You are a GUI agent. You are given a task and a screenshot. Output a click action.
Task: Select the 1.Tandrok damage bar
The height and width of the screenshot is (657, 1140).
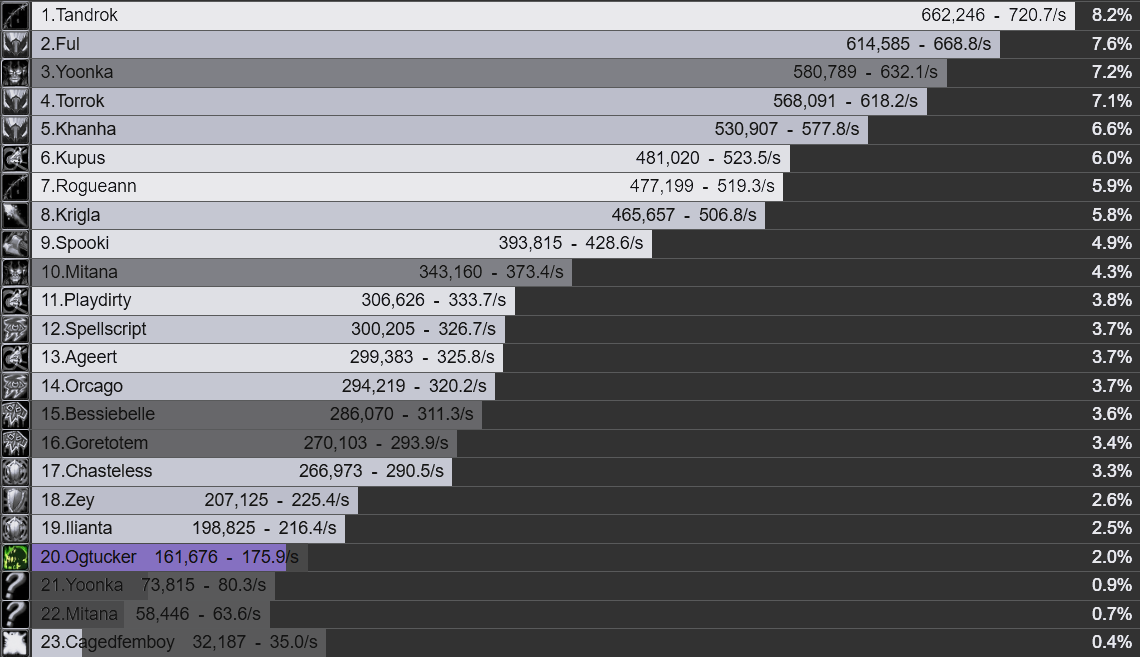click(553, 15)
